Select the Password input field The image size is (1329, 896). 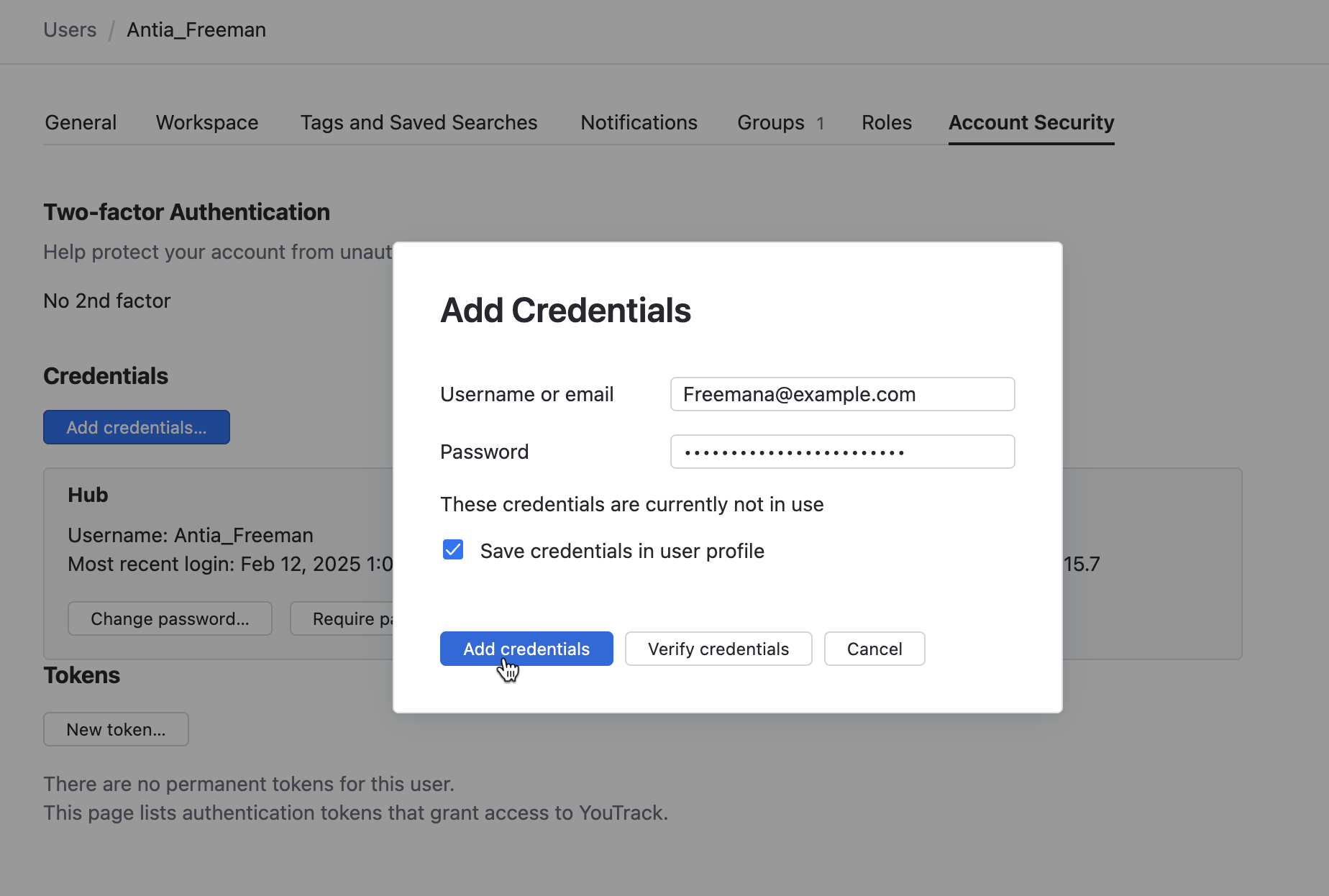(841, 452)
